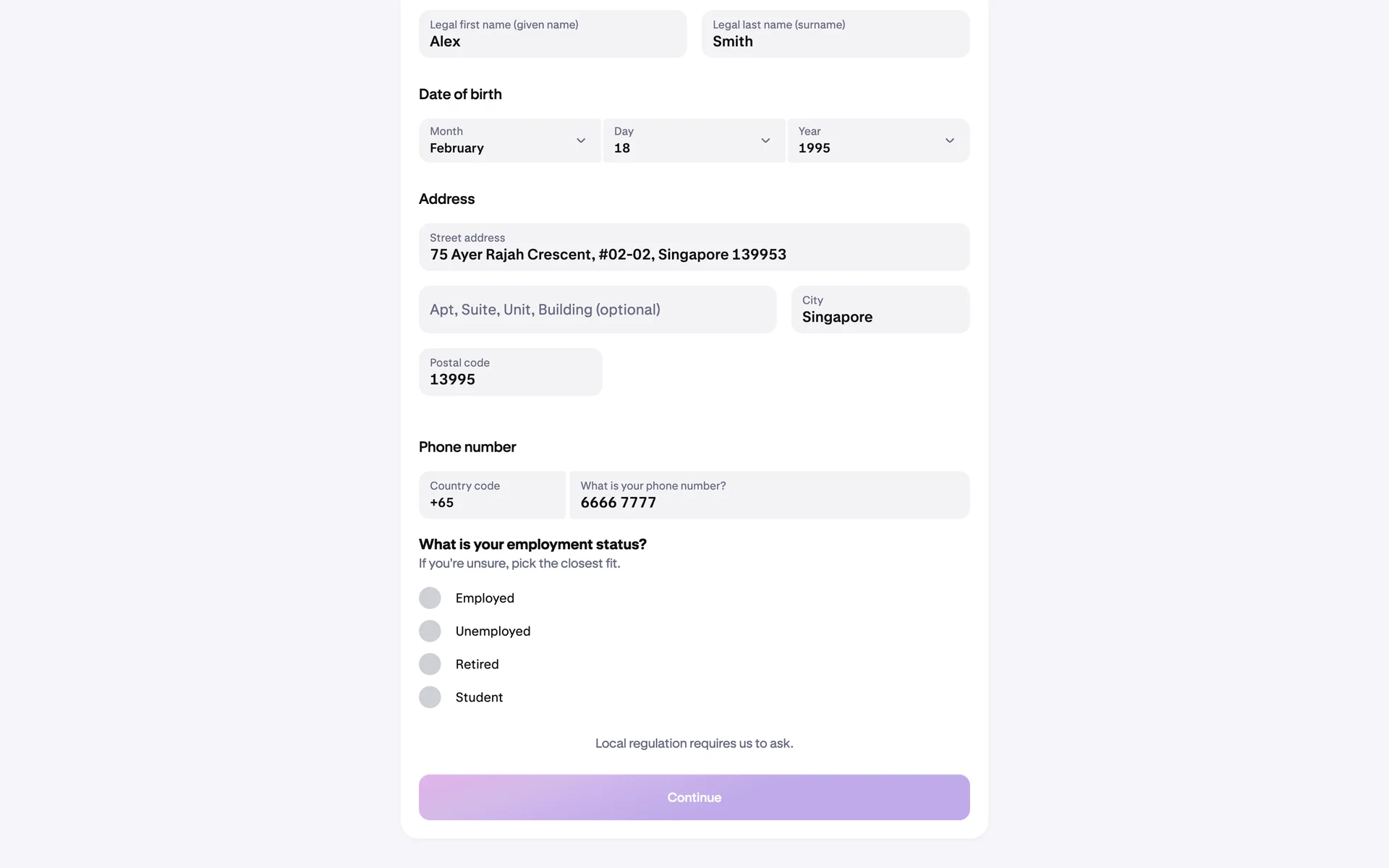Viewport: 1389px width, 868px height.
Task: Click the Year dropdown chevron arrow
Action: pos(949,140)
